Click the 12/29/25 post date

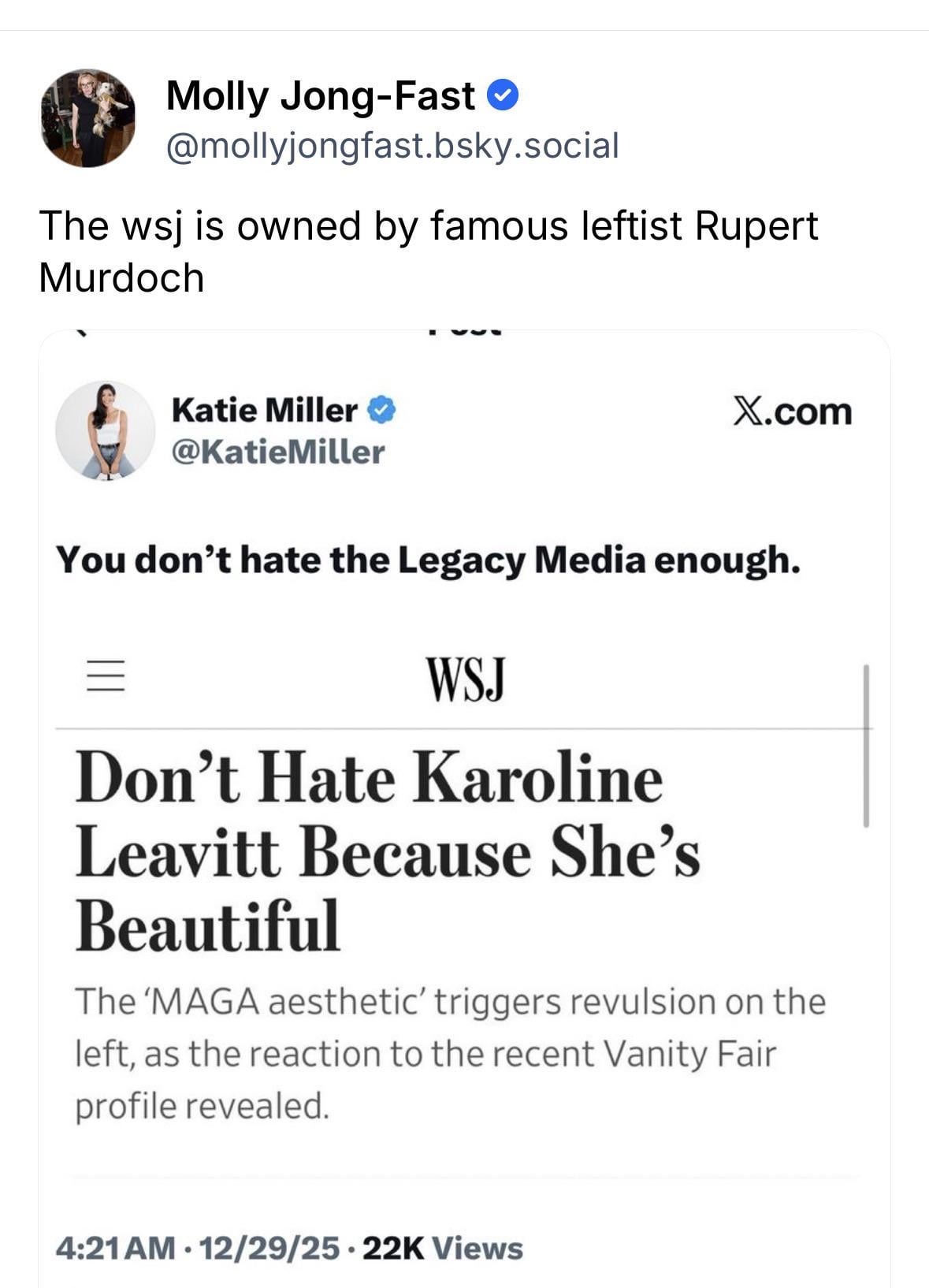(x=269, y=1248)
